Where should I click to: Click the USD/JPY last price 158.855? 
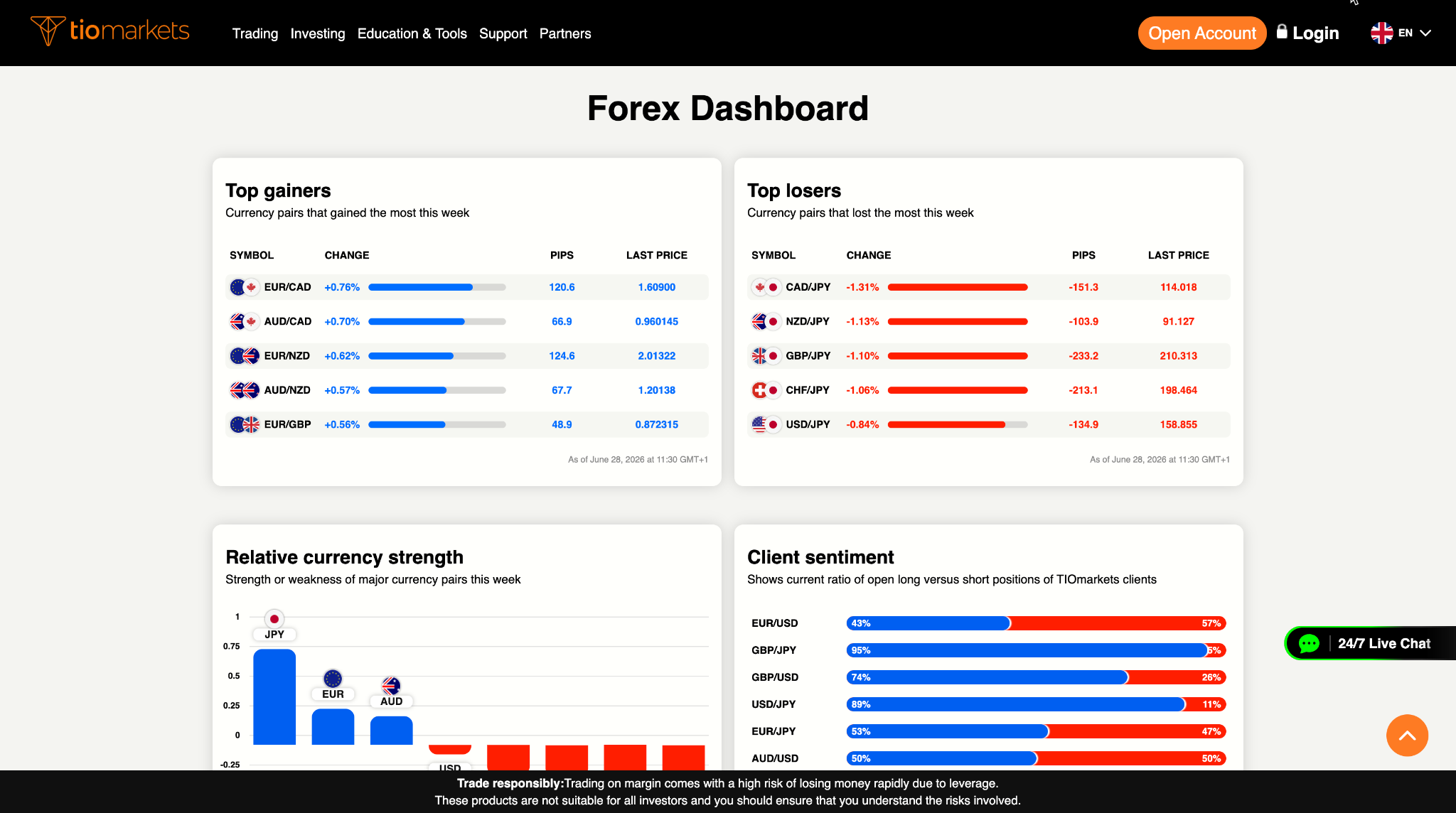pos(1179,424)
